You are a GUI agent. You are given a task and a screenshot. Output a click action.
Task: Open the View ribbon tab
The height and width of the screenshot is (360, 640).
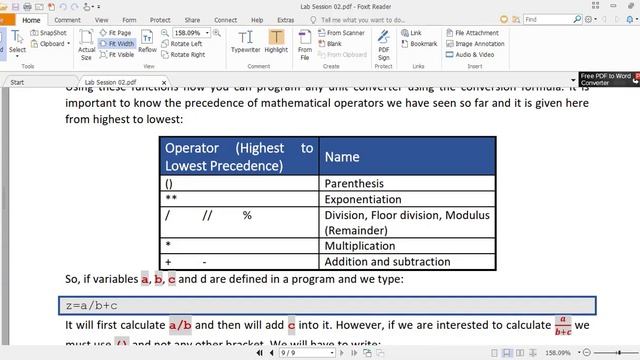[x=101, y=20]
